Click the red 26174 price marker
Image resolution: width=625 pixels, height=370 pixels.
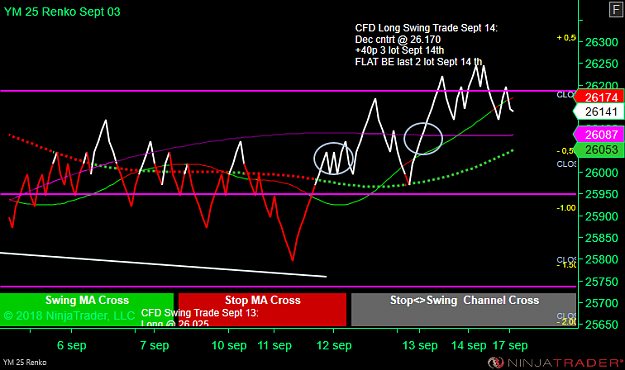pyautogui.click(x=598, y=97)
